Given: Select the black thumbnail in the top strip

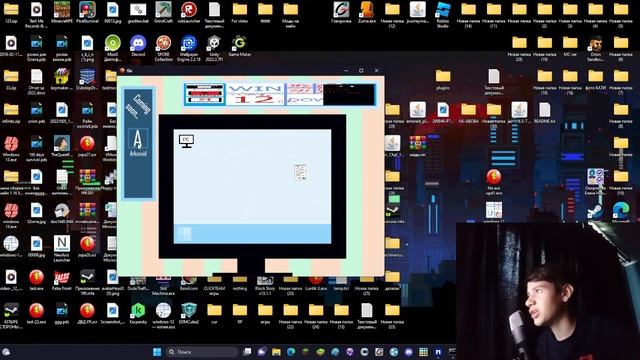Looking at the screenshot, I should 349,94.
